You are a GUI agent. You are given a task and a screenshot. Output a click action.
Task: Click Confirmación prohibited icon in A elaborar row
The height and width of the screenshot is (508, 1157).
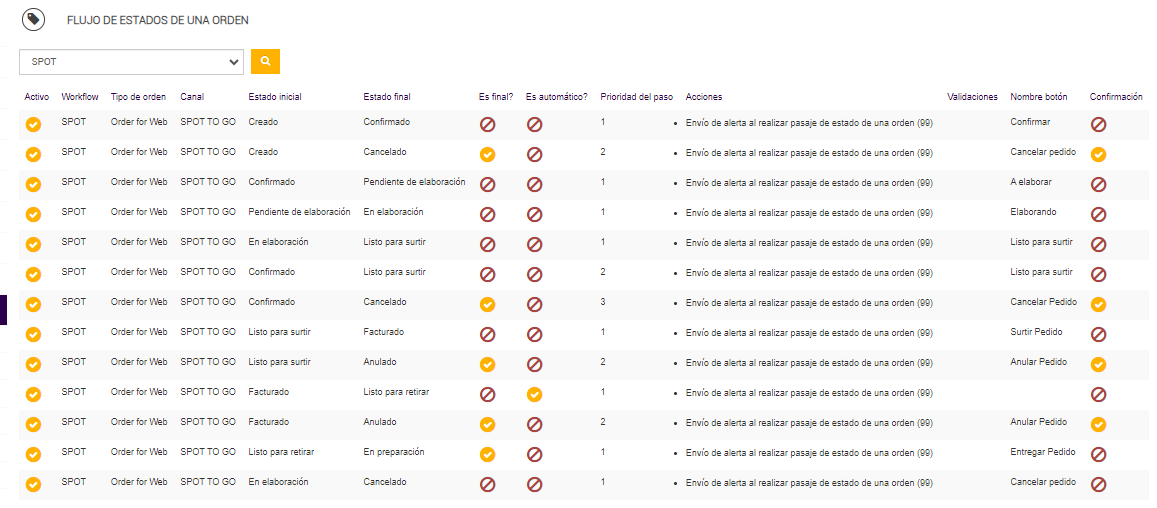(1098, 185)
